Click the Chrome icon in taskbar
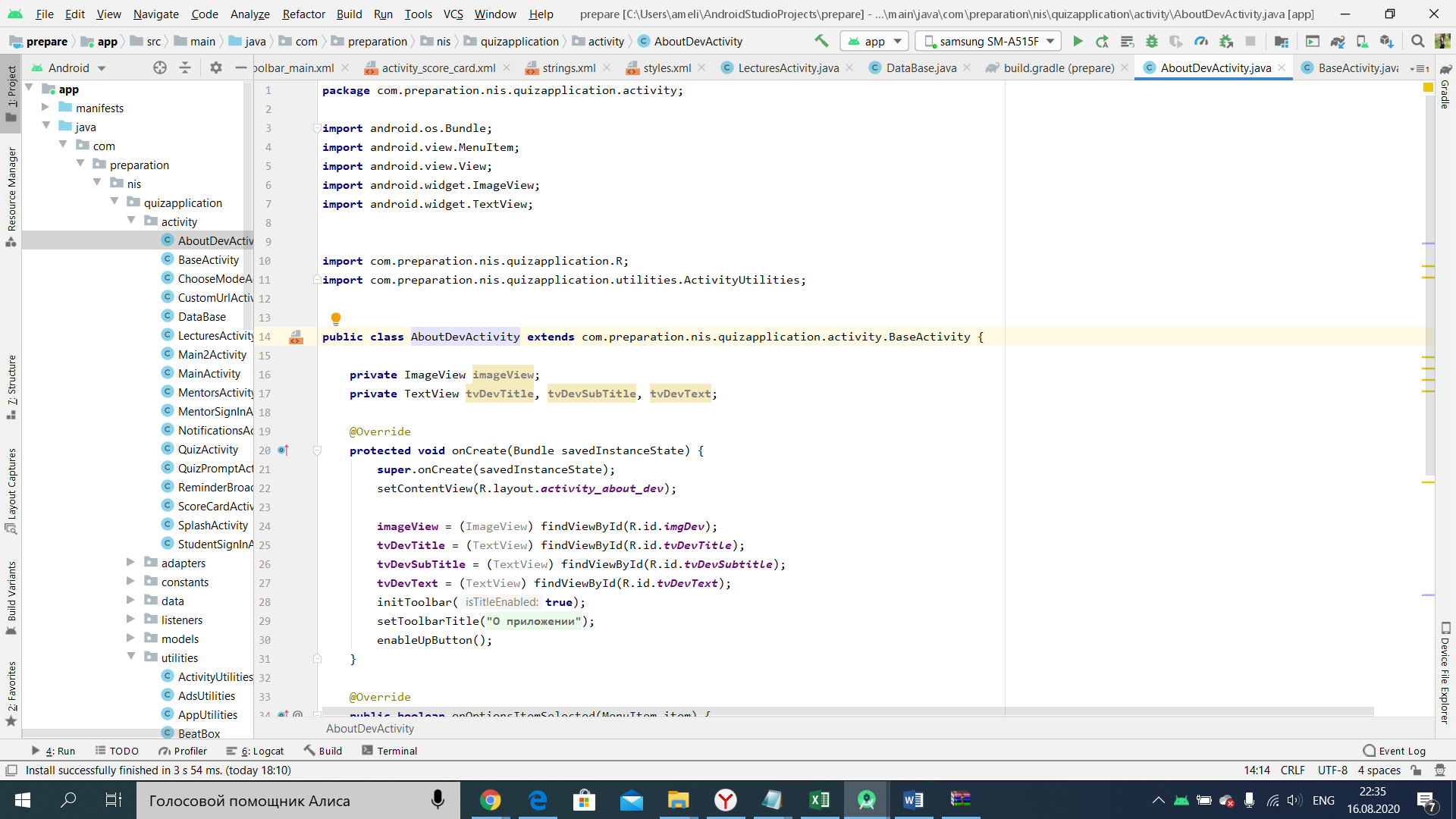Image resolution: width=1456 pixels, height=819 pixels. pyautogui.click(x=491, y=800)
